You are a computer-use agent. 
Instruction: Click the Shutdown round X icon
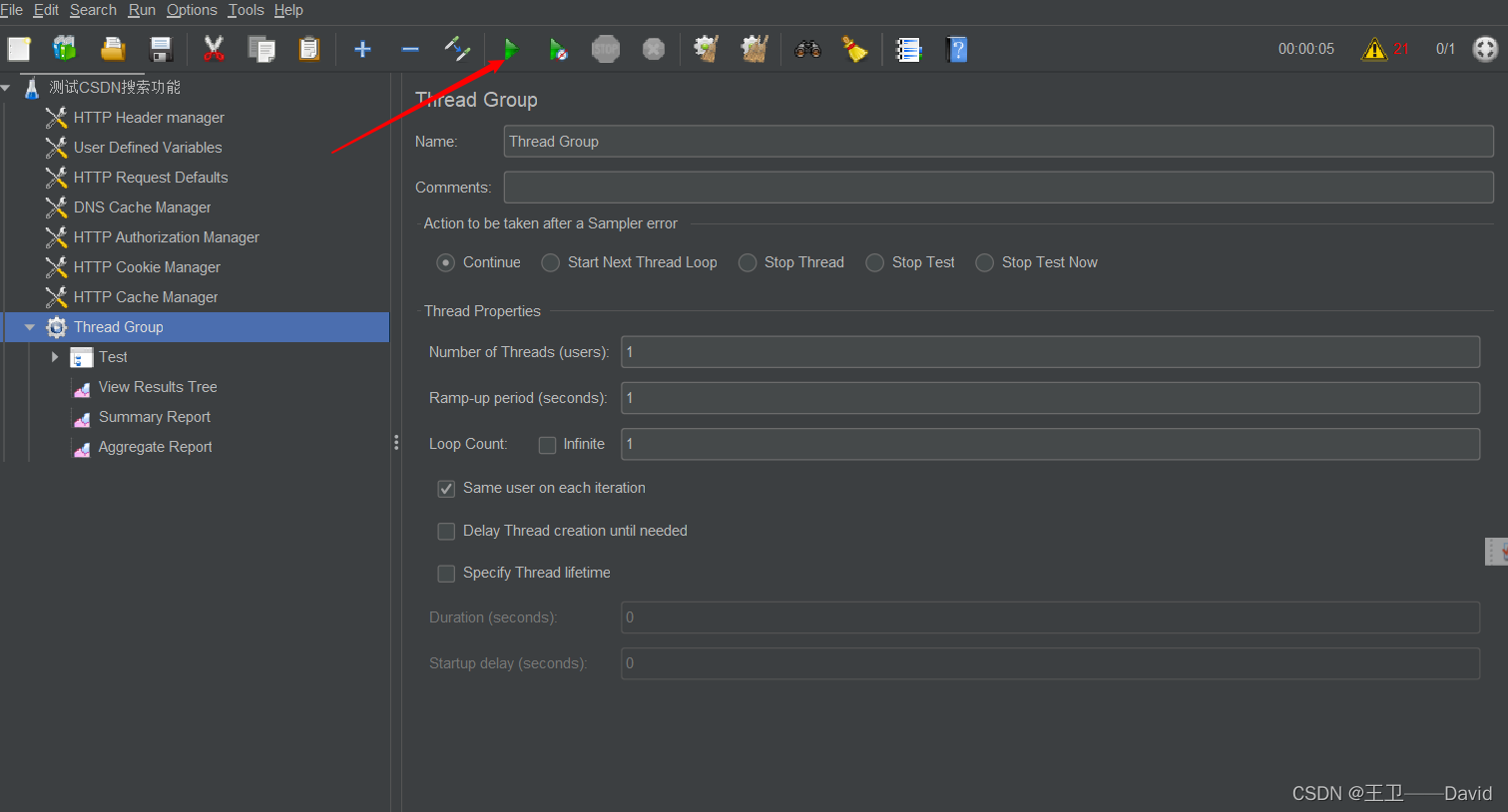pyautogui.click(x=654, y=49)
